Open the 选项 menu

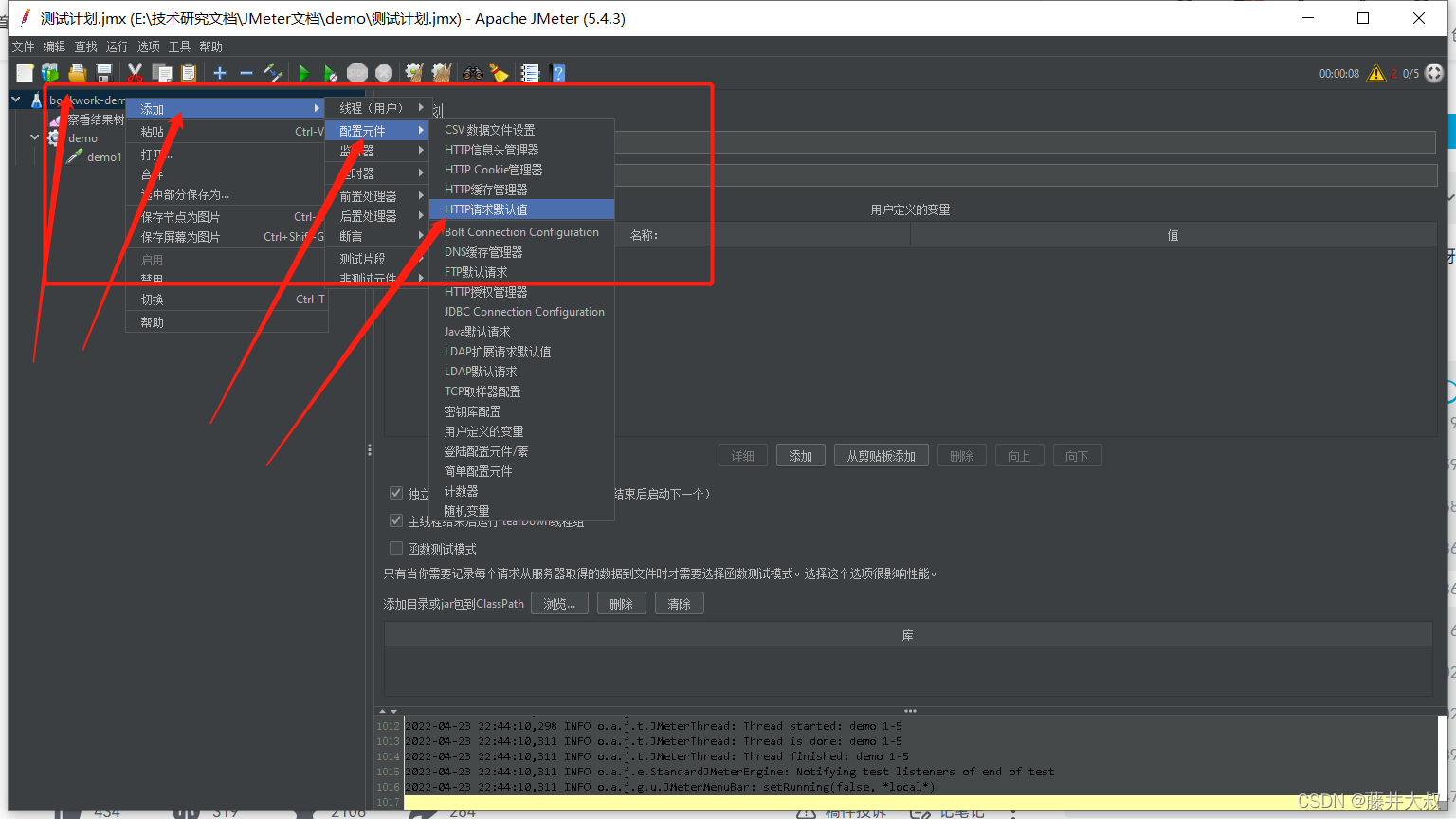148,46
